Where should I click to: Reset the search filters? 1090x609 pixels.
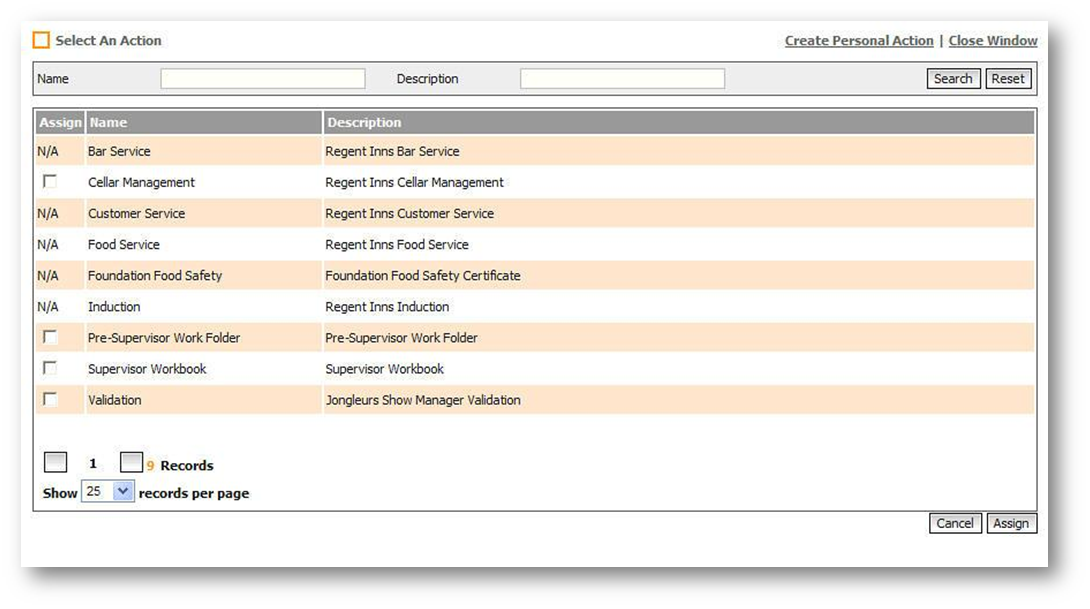click(x=1008, y=79)
